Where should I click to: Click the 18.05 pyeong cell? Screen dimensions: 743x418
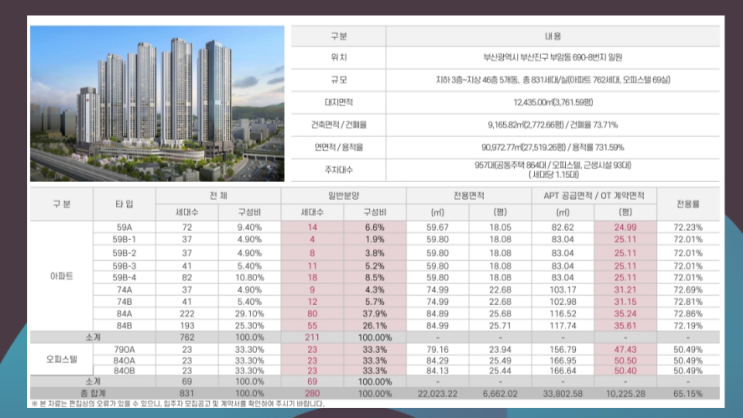(500, 227)
